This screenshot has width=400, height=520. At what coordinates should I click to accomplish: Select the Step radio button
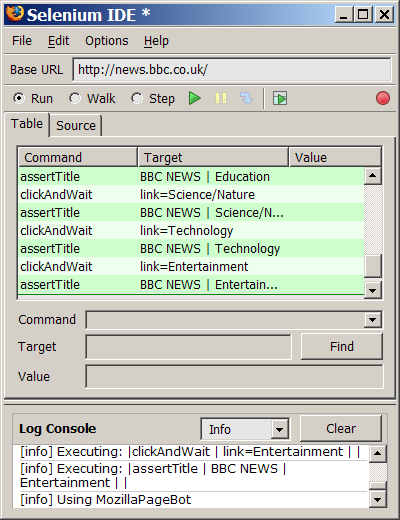click(x=137, y=98)
